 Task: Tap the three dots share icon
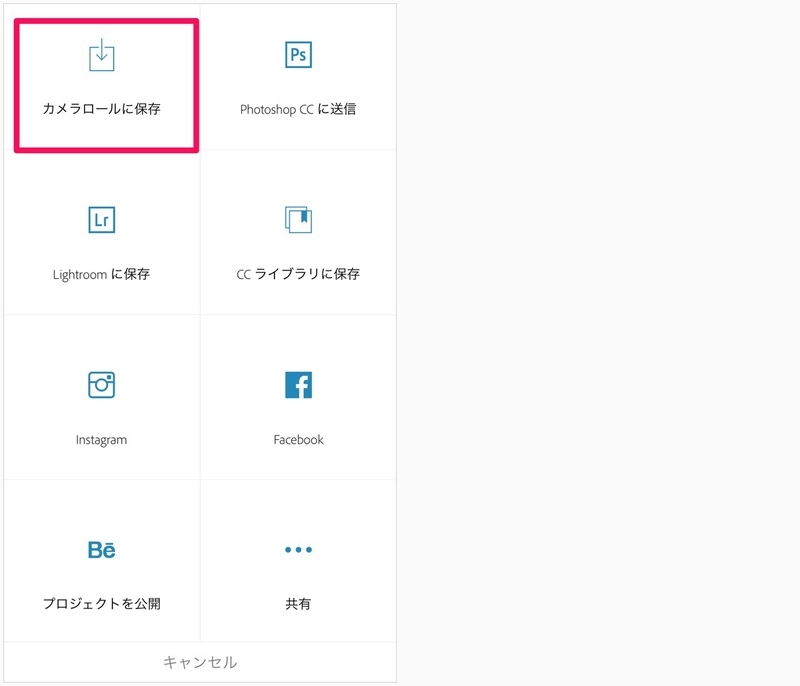pyautogui.click(x=298, y=549)
